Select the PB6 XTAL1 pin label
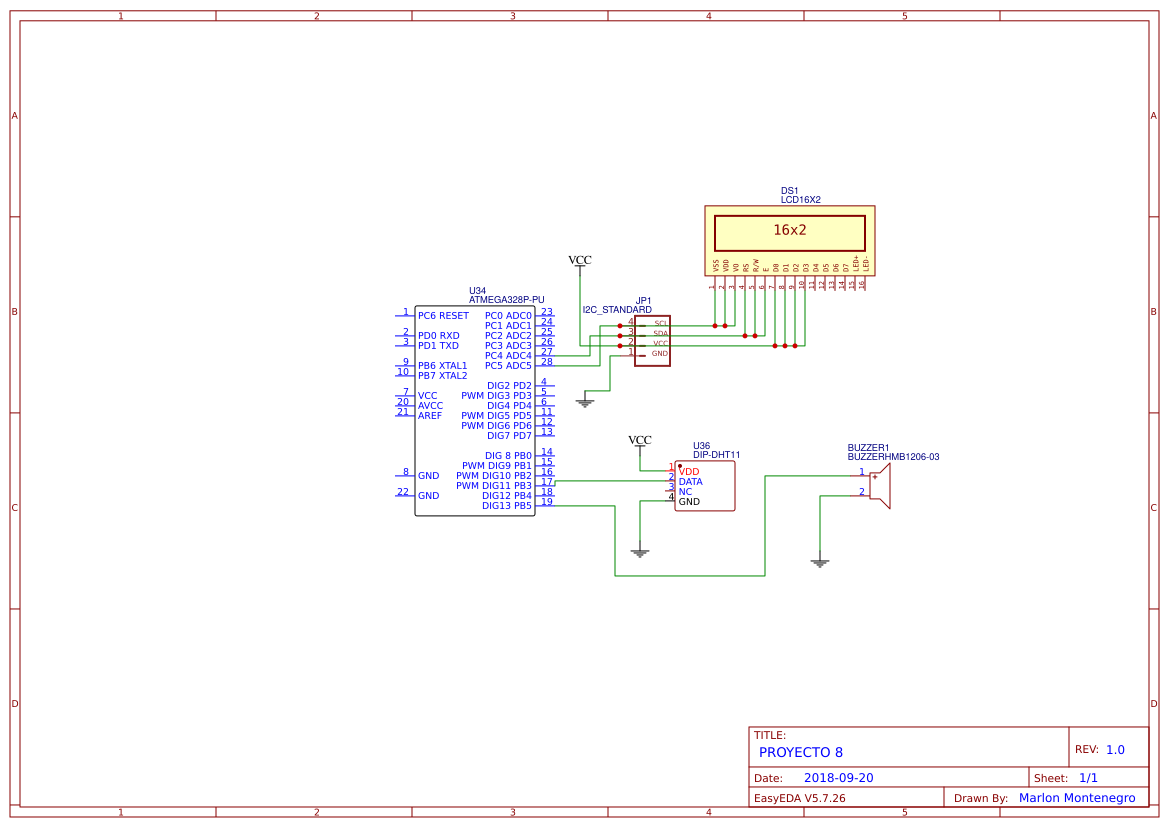Viewport: 1169px width, 827px height. 442,365
